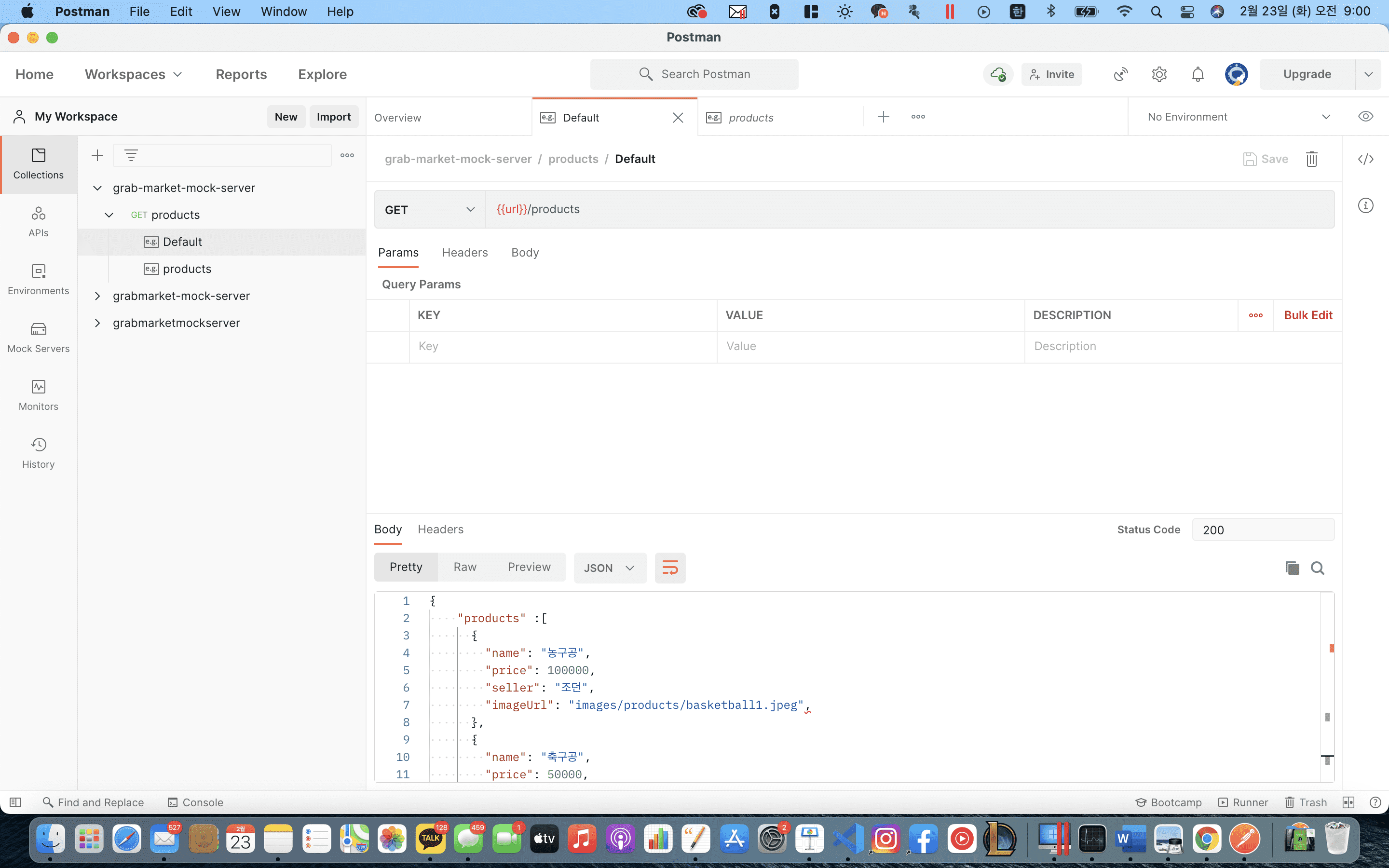The width and height of the screenshot is (1389, 868).
Task: Select the response Headers tab
Action: [x=440, y=529]
